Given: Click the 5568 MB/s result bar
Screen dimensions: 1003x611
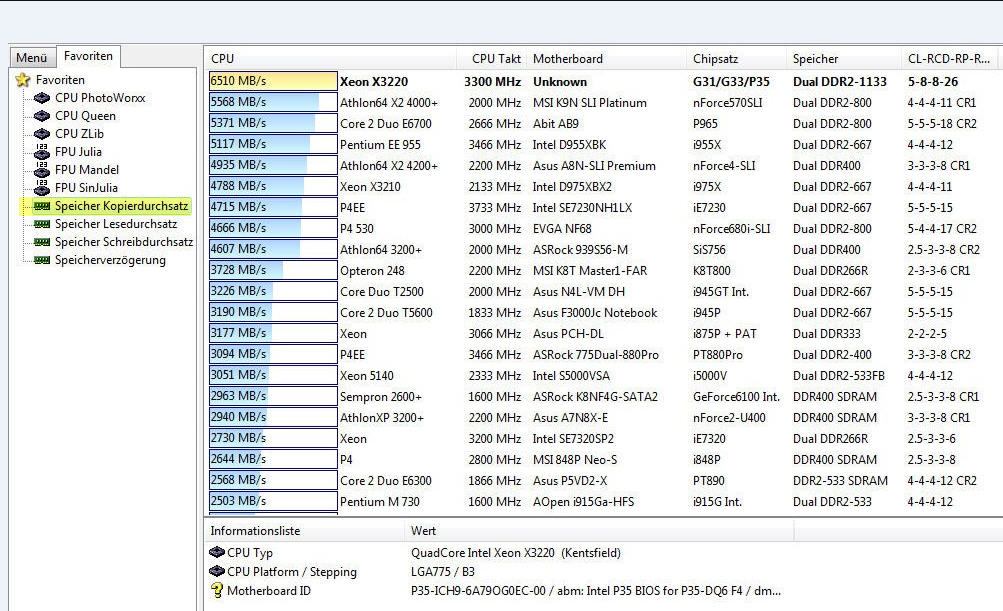Looking at the screenshot, I should pyautogui.click(x=273, y=102).
